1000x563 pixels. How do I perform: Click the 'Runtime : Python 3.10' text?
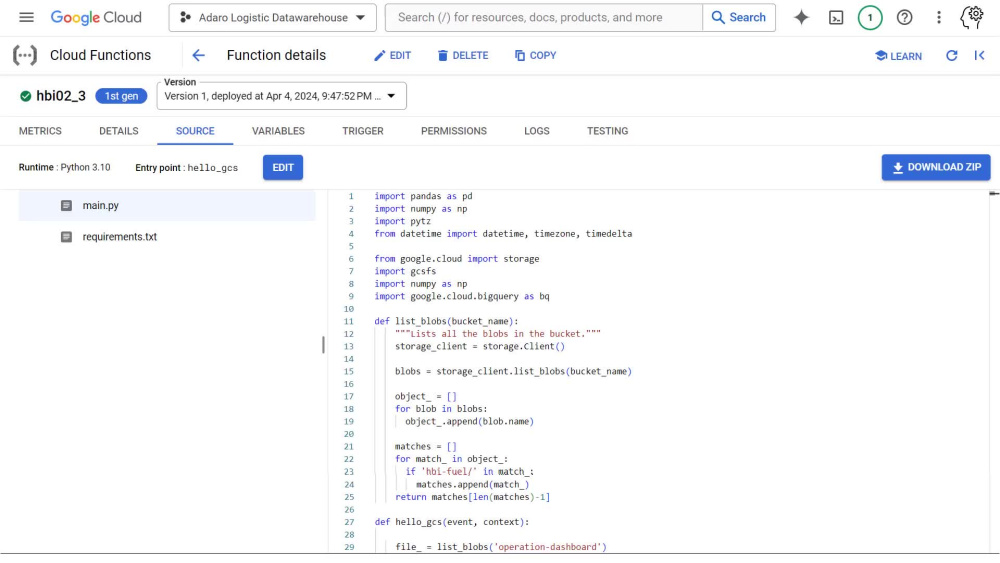click(64, 168)
